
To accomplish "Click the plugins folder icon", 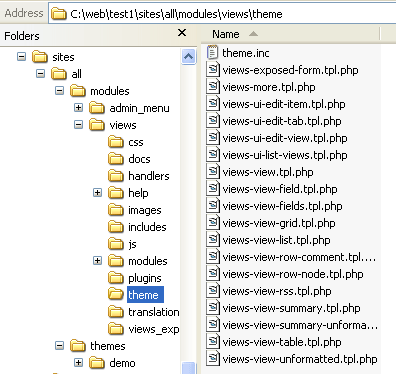I will [x=116, y=278].
